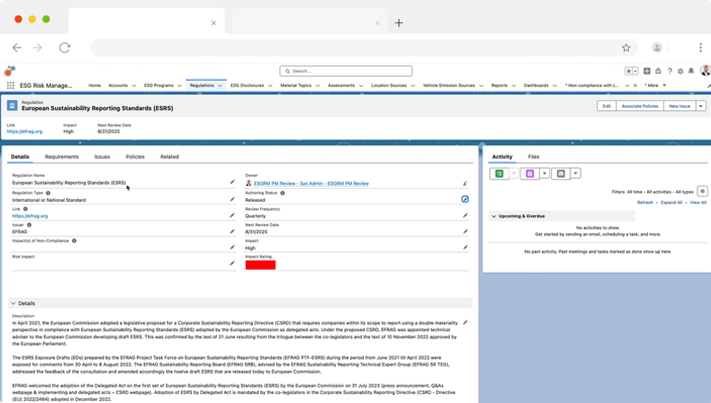
Task: Click the Authoring Status edit icon
Action: tap(465, 199)
